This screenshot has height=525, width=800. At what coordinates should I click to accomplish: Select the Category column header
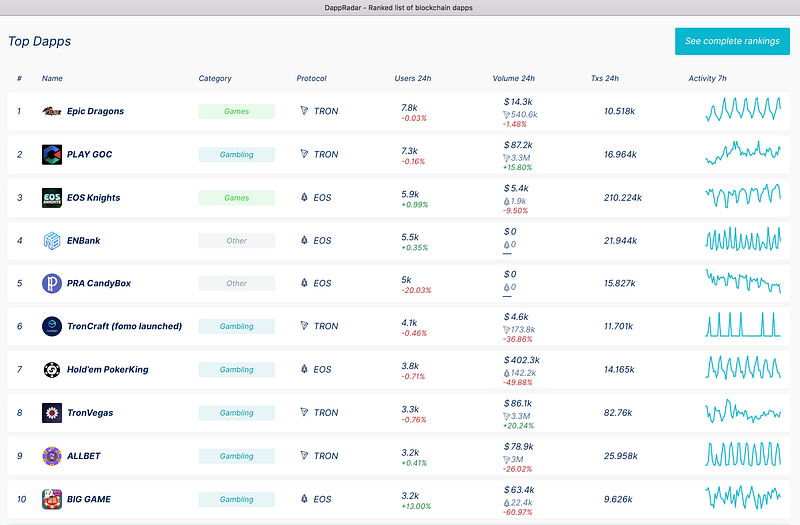coord(215,79)
